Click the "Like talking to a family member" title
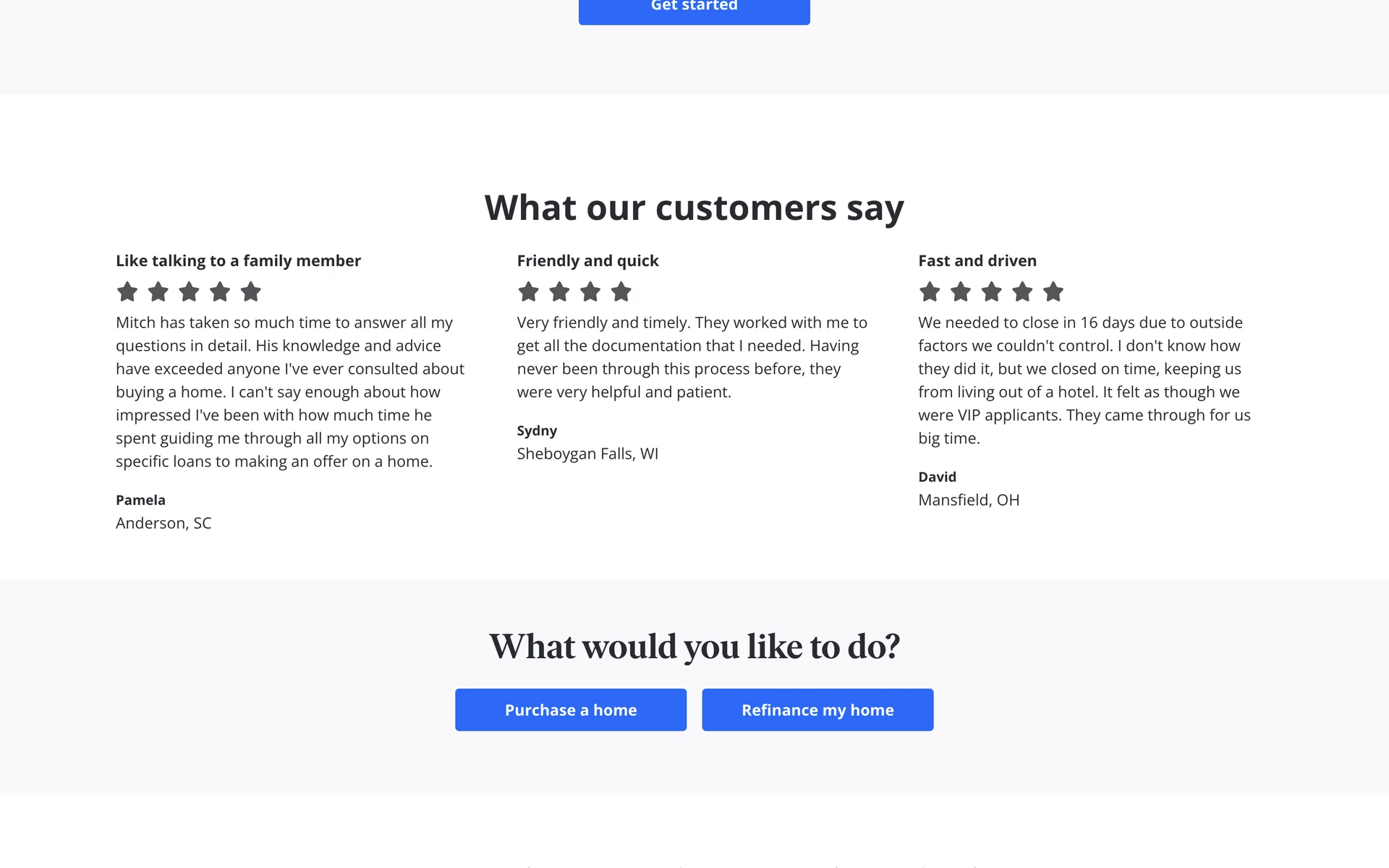1389x868 pixels. [238, 260]
